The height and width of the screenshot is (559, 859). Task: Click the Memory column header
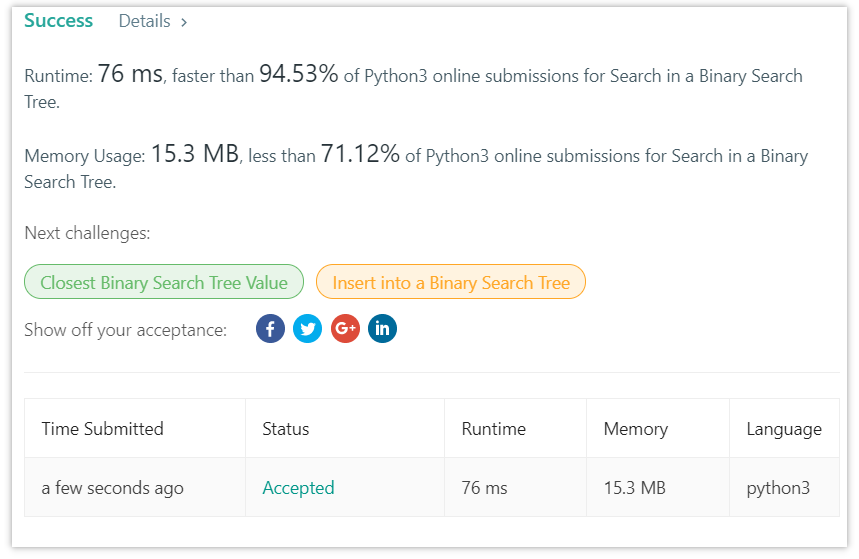tap(636, 429)
